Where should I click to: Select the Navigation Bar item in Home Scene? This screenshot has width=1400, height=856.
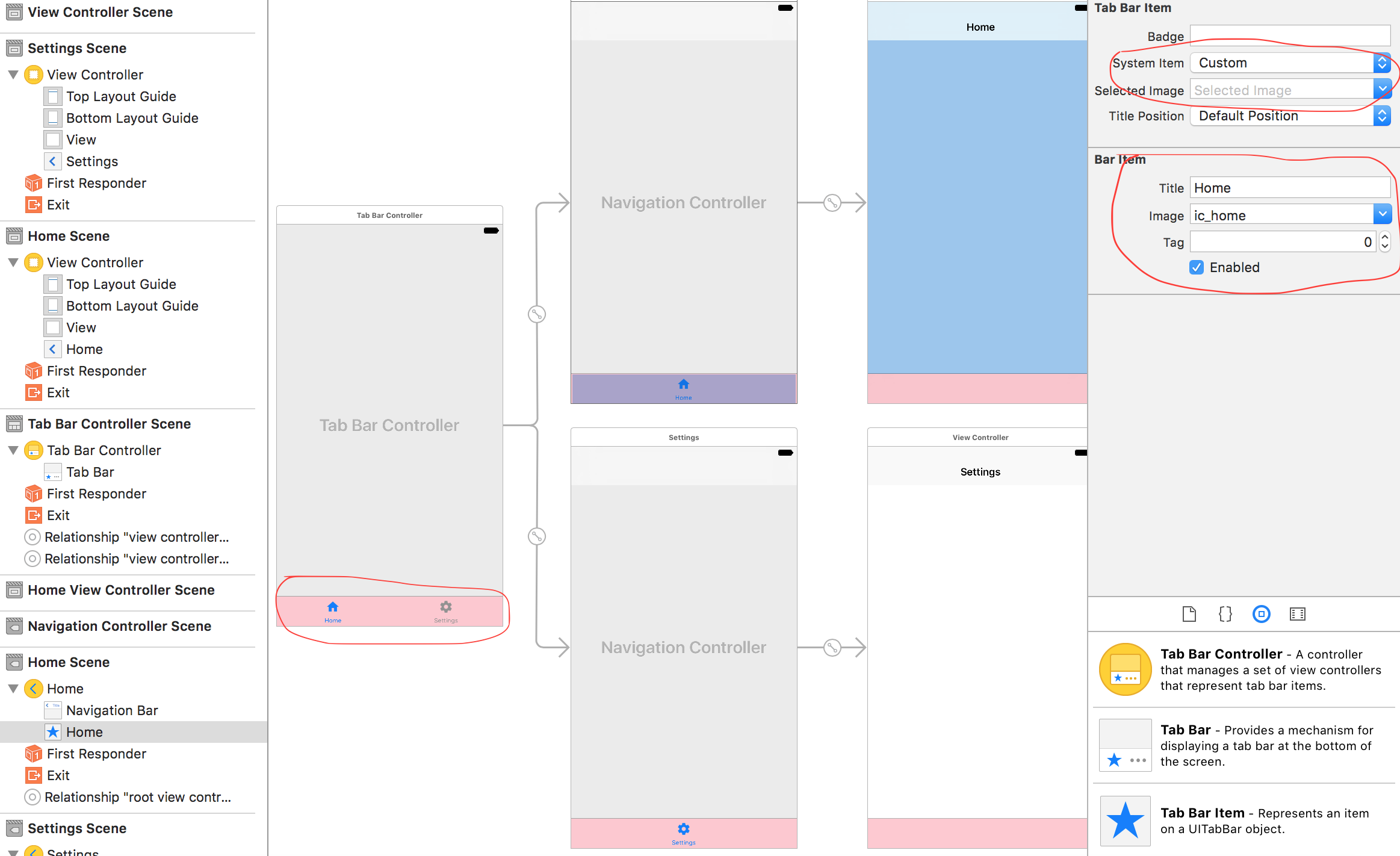pos(113,710)
